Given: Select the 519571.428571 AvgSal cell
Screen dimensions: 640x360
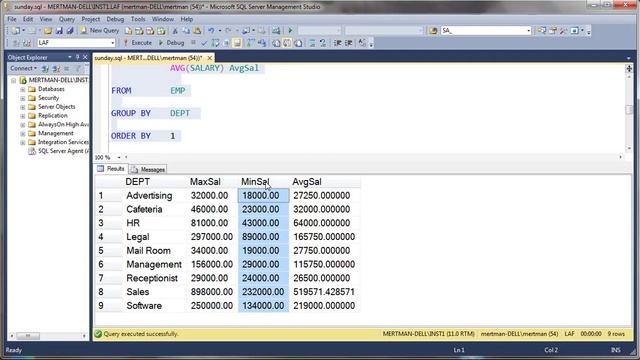Looking at the screenshot, I should click(x=325, y=292).
